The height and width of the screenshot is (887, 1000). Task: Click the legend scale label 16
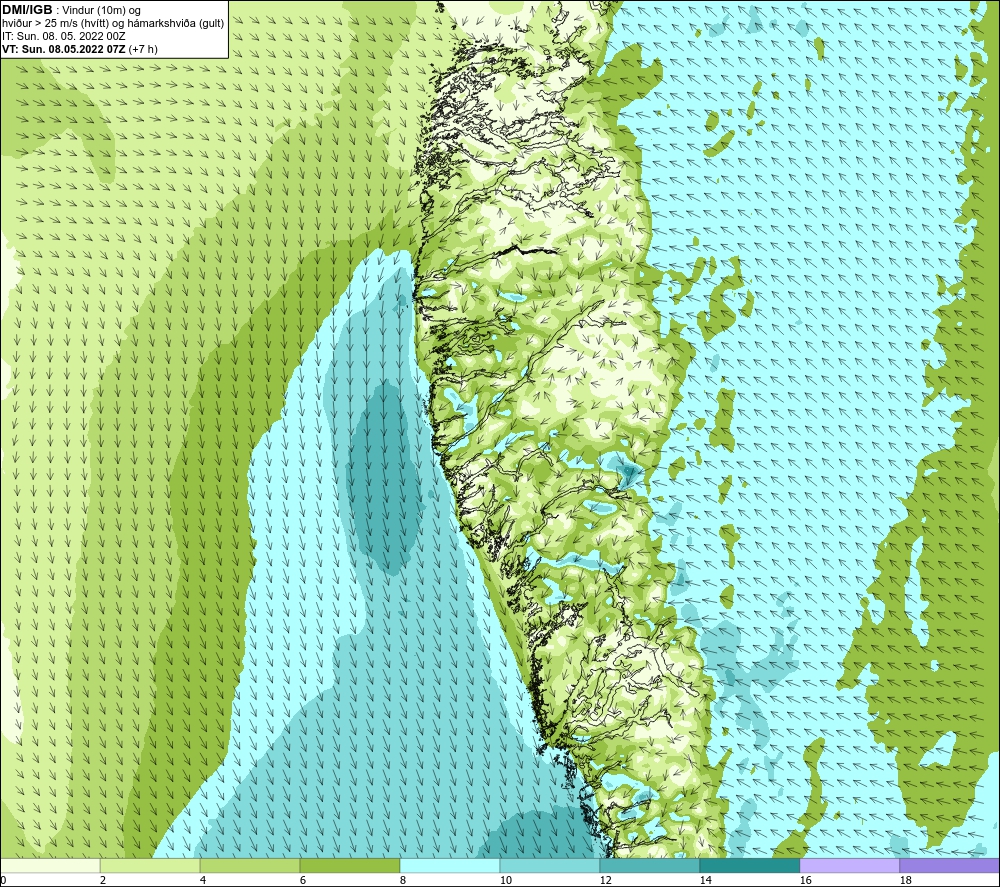click(805, 880)
